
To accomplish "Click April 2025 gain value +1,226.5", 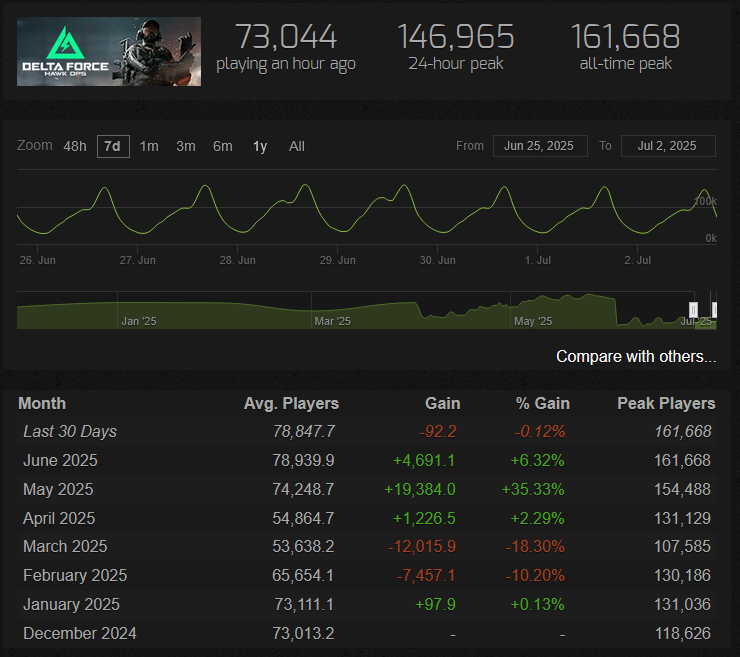I will [x=424, y=518].
